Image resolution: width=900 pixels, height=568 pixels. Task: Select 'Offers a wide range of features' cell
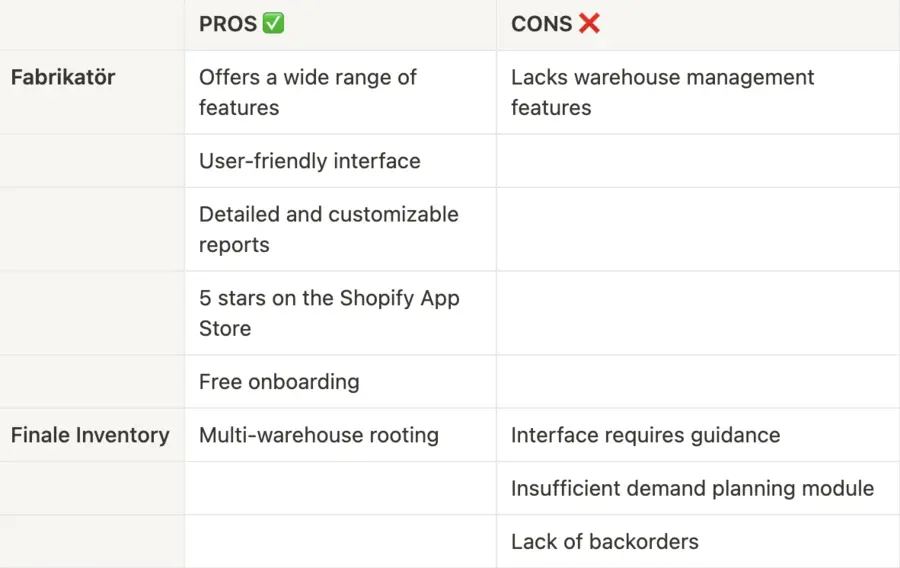(340, 92)
